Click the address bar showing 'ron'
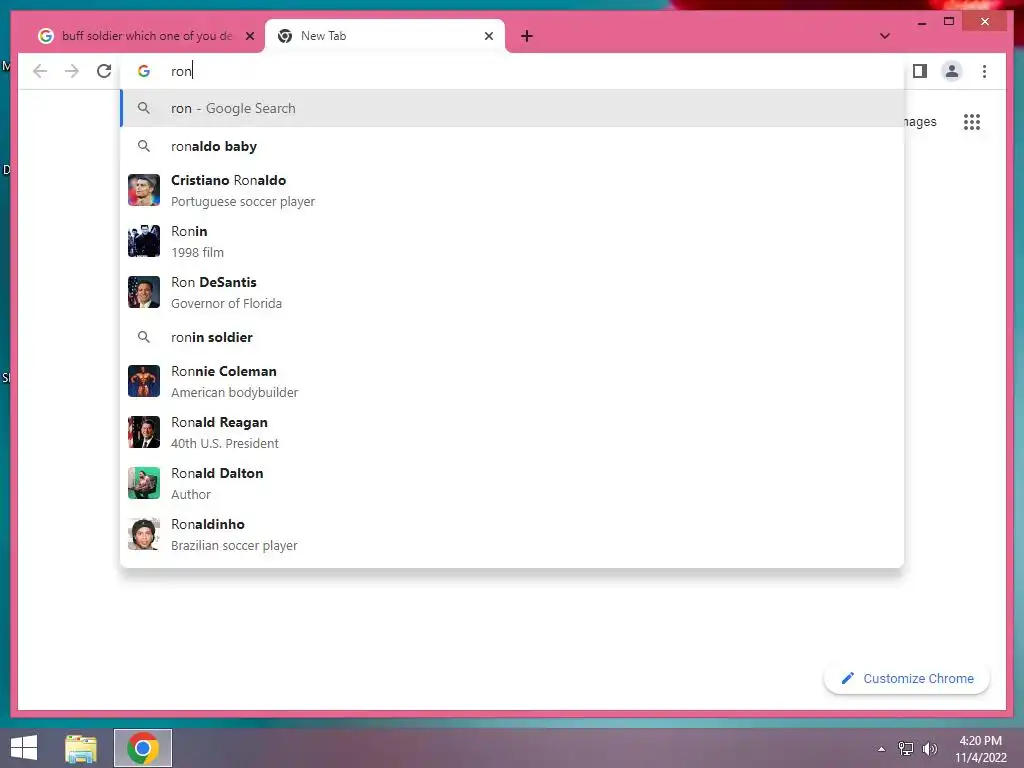 [512, 71]
